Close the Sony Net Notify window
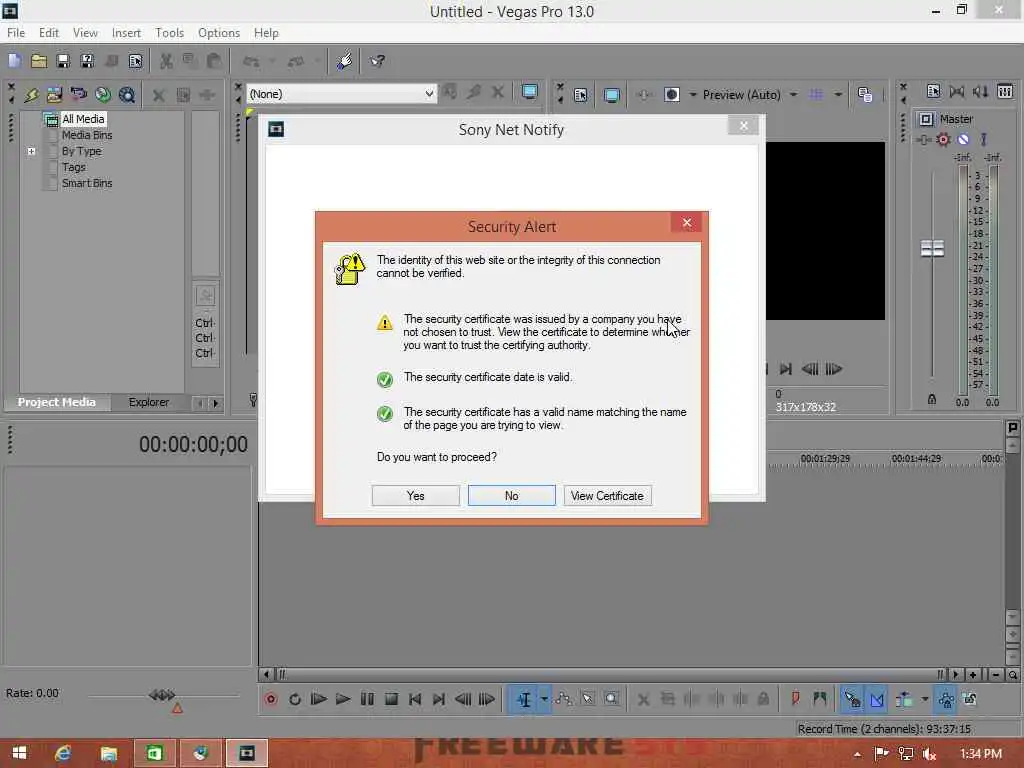This screenshot has width=1024, height=768. [743, 125]
